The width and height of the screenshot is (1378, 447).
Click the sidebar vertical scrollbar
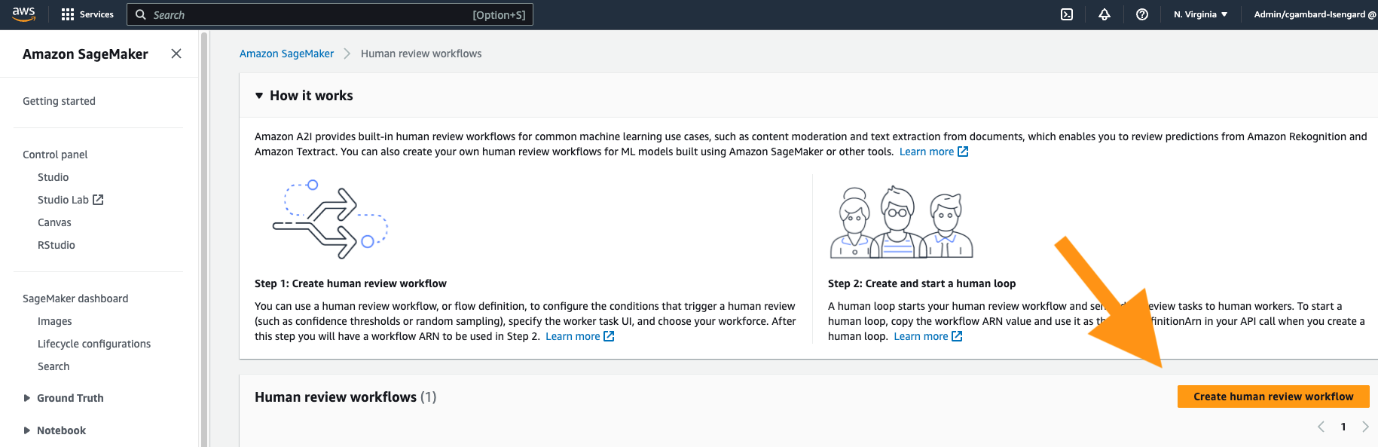205,238
